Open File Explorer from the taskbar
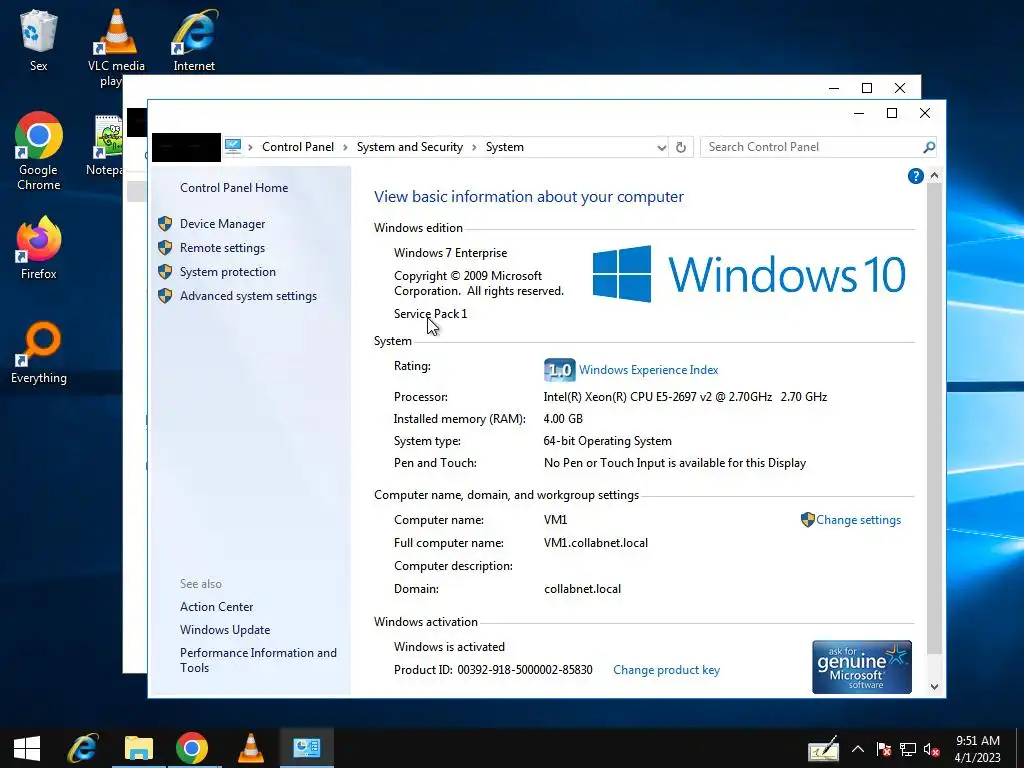The height and width of the screenshot is (768, 1024). [138, 748]
